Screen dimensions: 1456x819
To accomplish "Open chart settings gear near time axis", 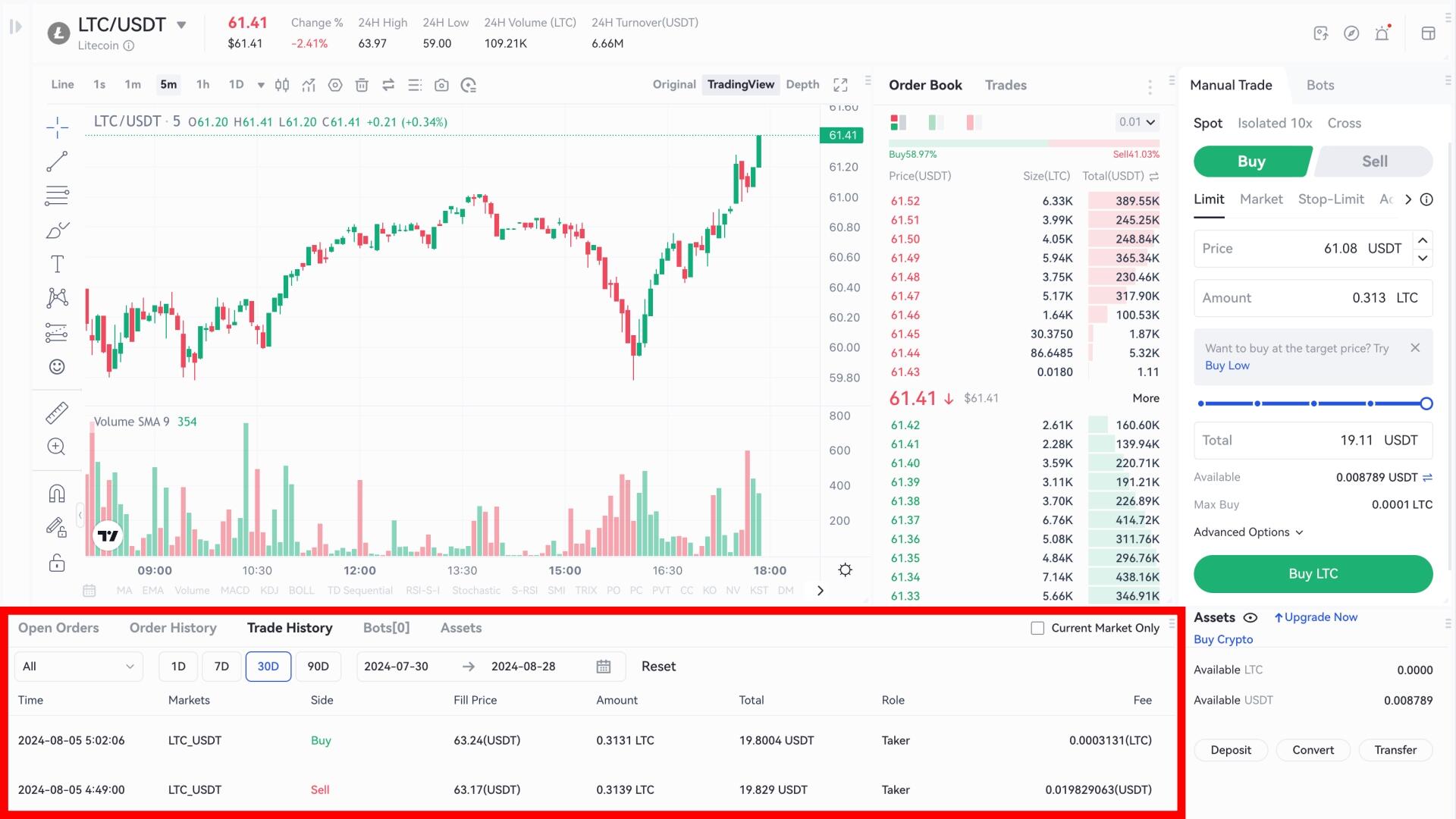I will (846, 570).
